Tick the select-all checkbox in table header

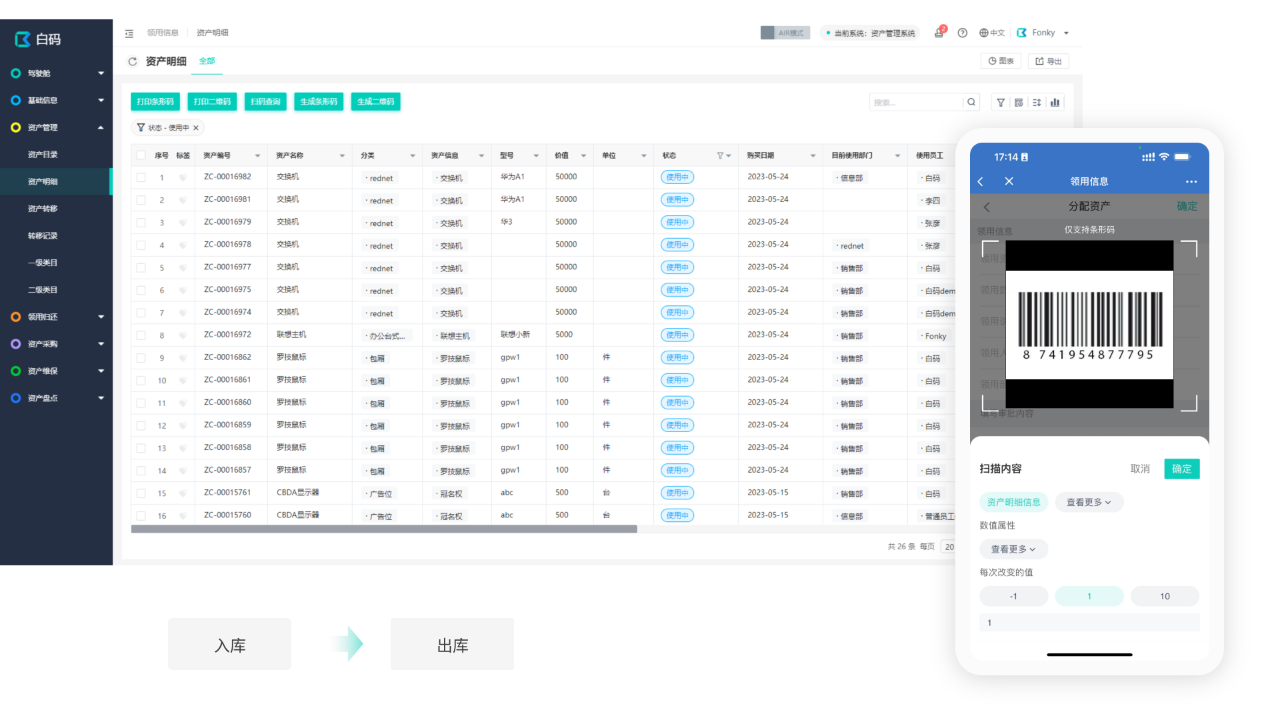tap(141, 155)
